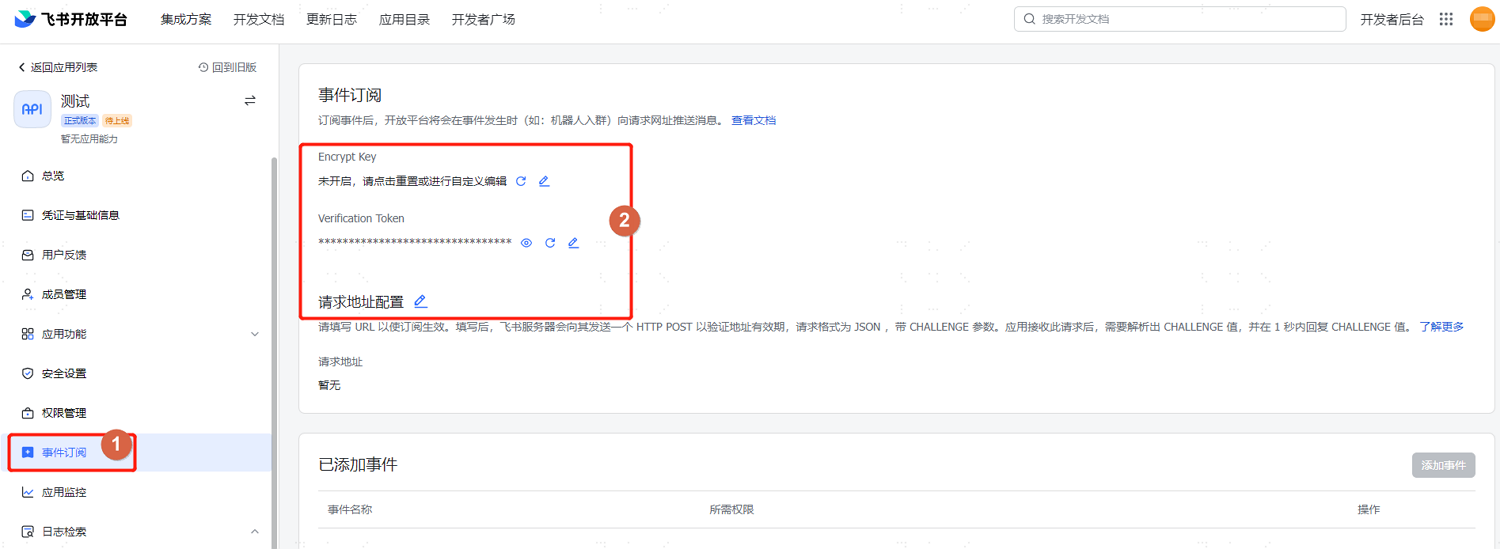Open the 查看文档 link
1500x549 pixels.
(x=753, y=120)
